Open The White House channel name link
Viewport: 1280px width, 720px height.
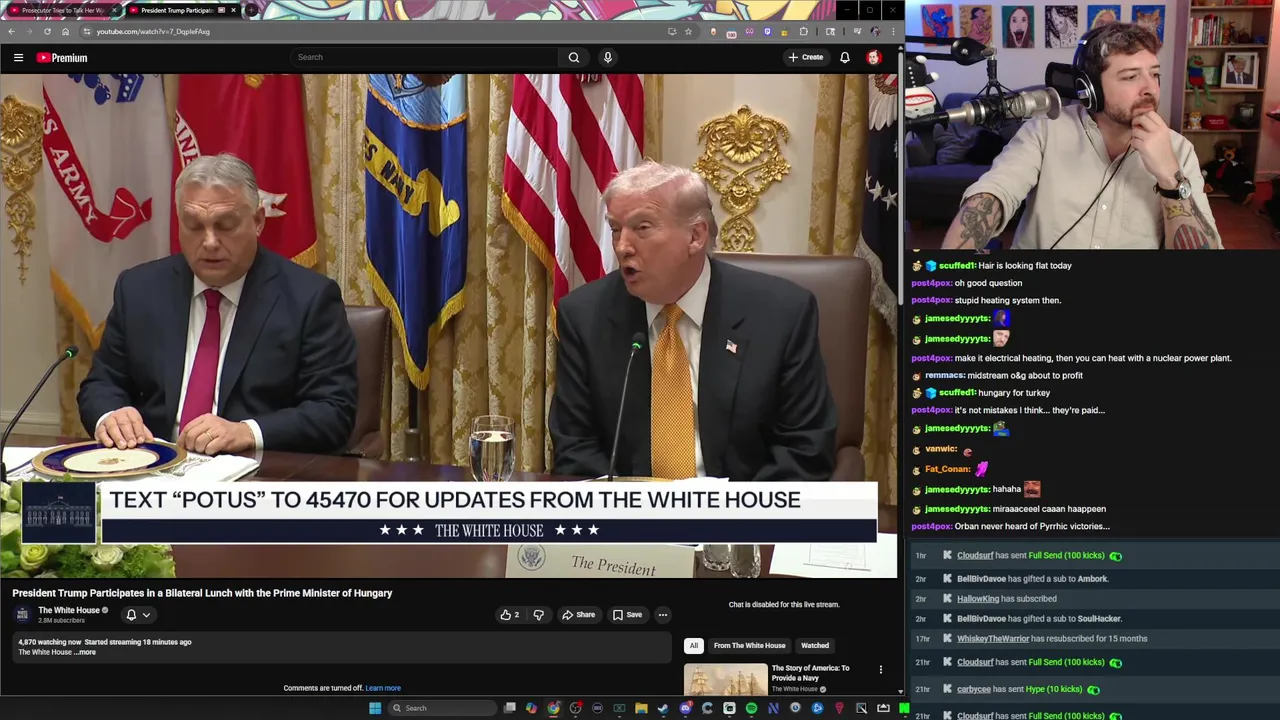pyautogui.click(x=69, y=610)
